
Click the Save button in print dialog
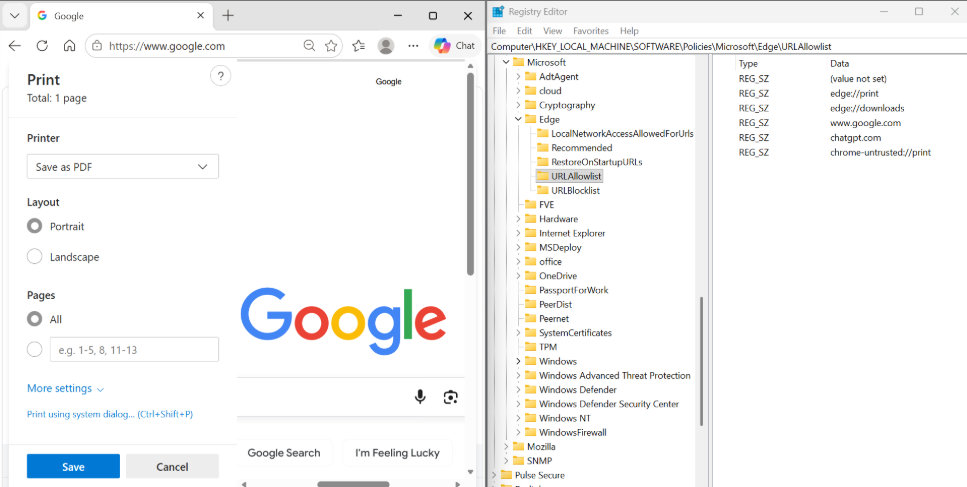[73, 467]
